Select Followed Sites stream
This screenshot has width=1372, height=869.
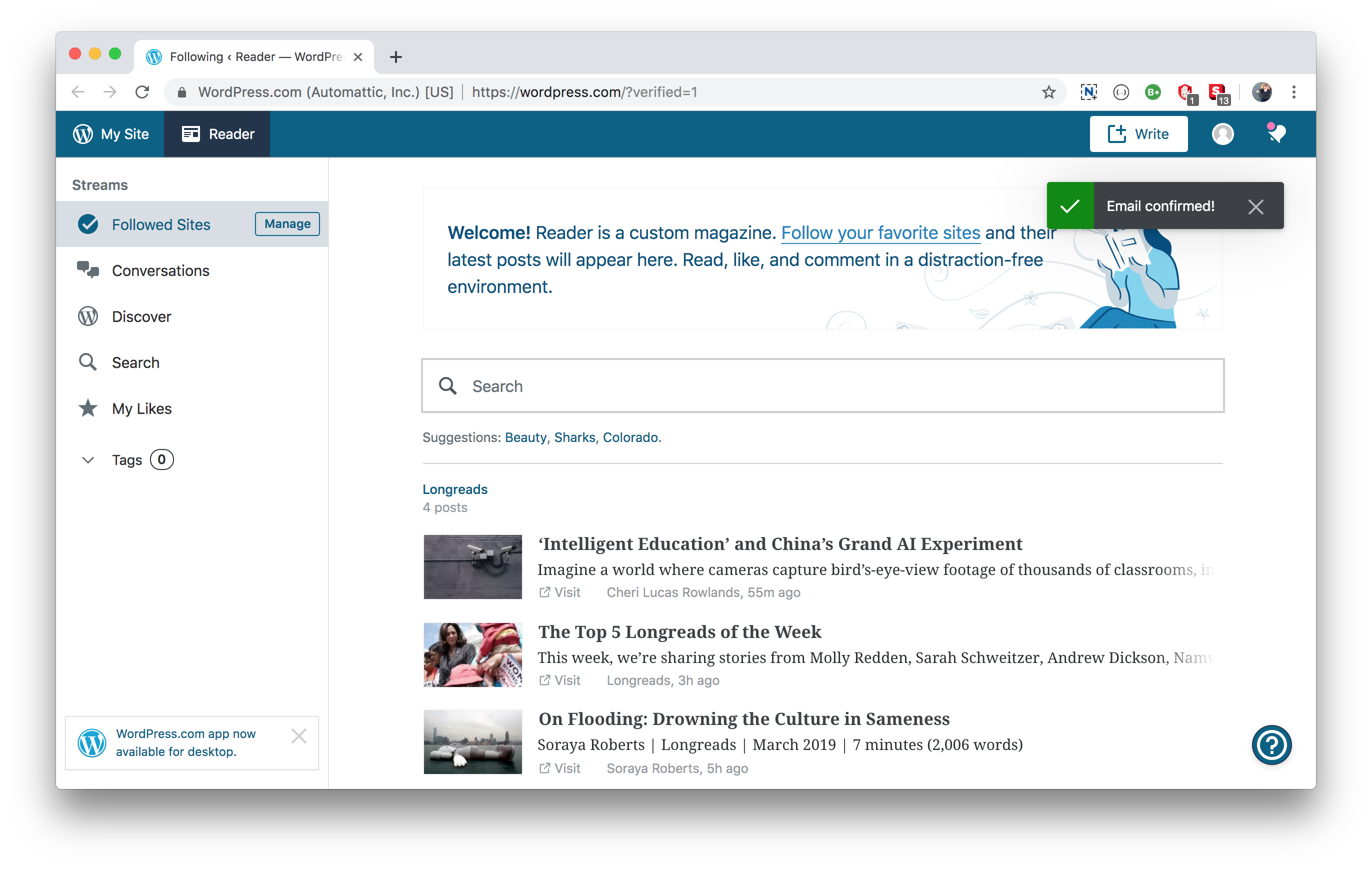(x=192, y=224)
